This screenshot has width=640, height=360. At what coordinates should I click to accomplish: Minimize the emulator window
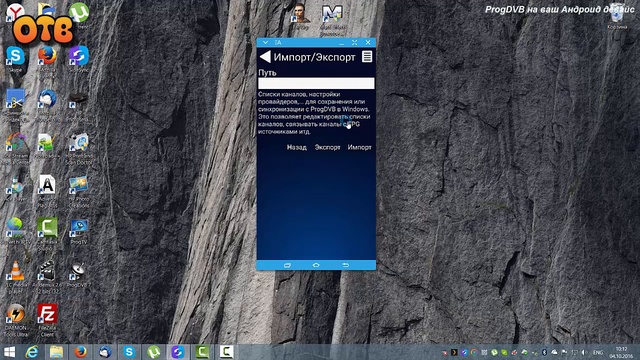point(342,43)
